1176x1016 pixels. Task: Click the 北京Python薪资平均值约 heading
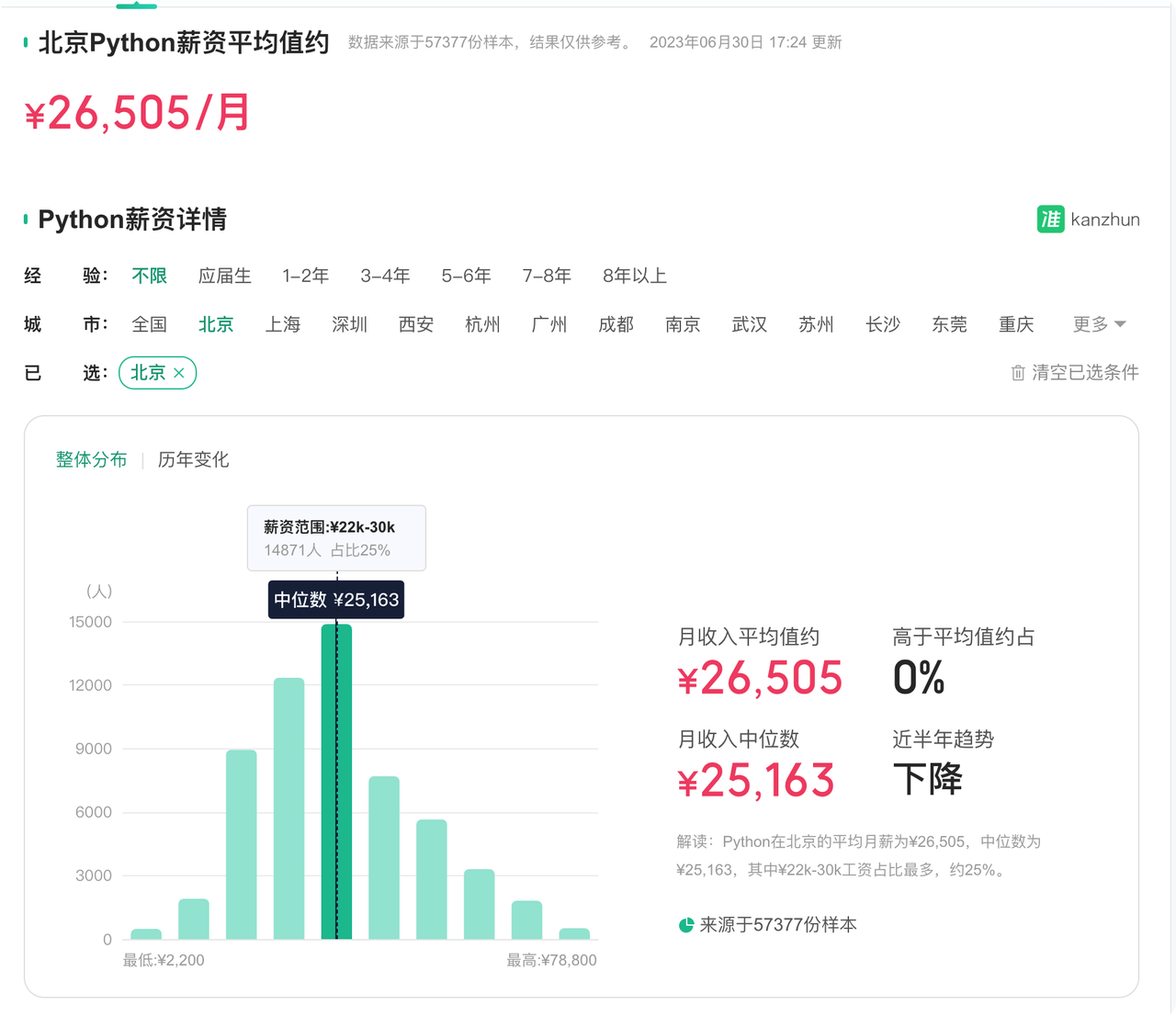(184, 42)
